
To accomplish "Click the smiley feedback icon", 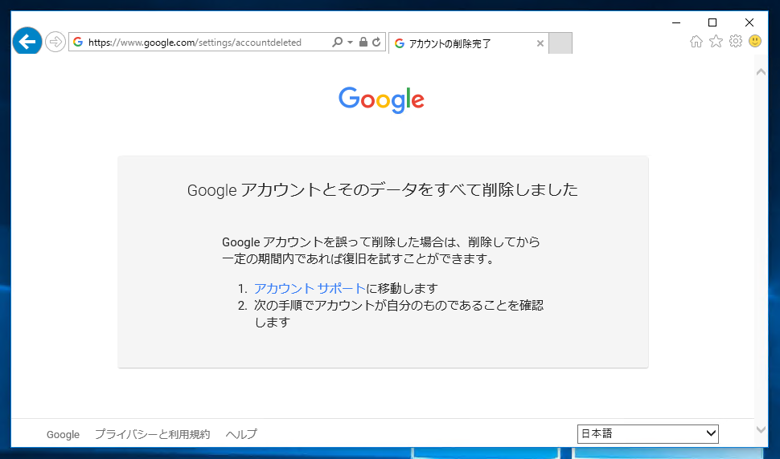I will click(x=755, y=41).
